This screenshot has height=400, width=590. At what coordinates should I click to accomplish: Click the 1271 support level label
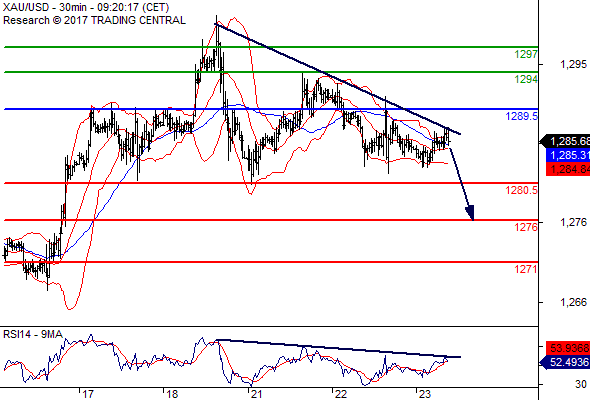526,269
